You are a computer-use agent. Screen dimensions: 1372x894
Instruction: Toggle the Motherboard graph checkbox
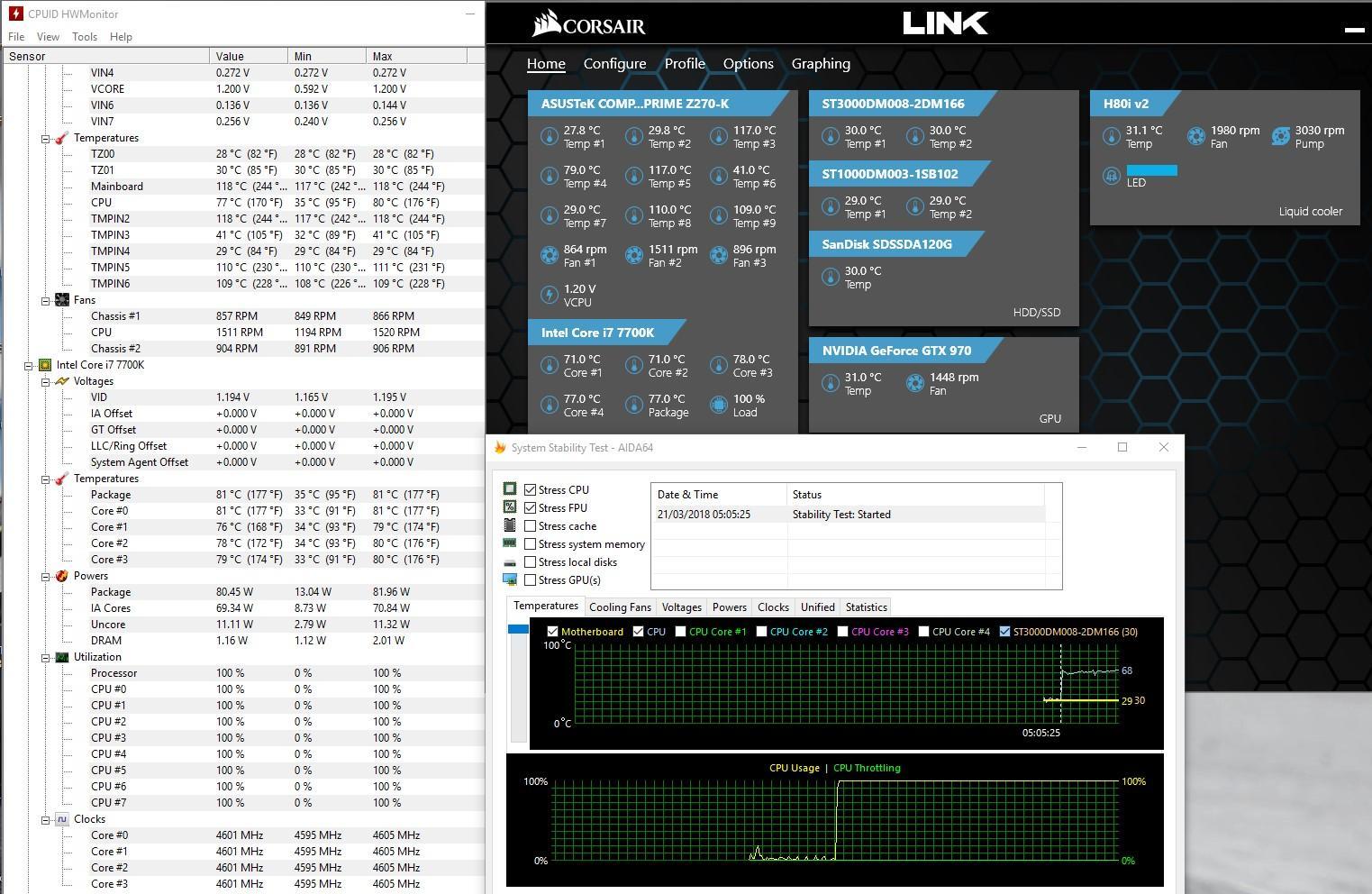pos(552,632)
